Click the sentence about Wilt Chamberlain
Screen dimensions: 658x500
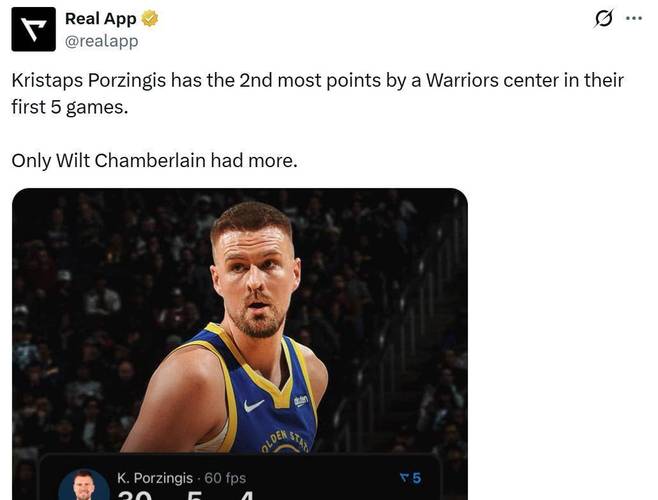(x=155, y=159)
